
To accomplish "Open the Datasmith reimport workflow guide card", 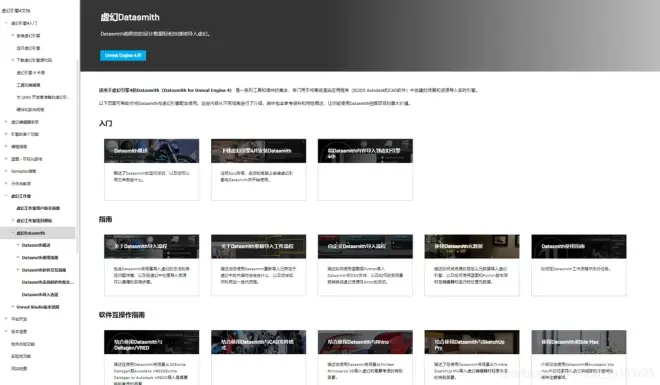I will coord(258,265).
